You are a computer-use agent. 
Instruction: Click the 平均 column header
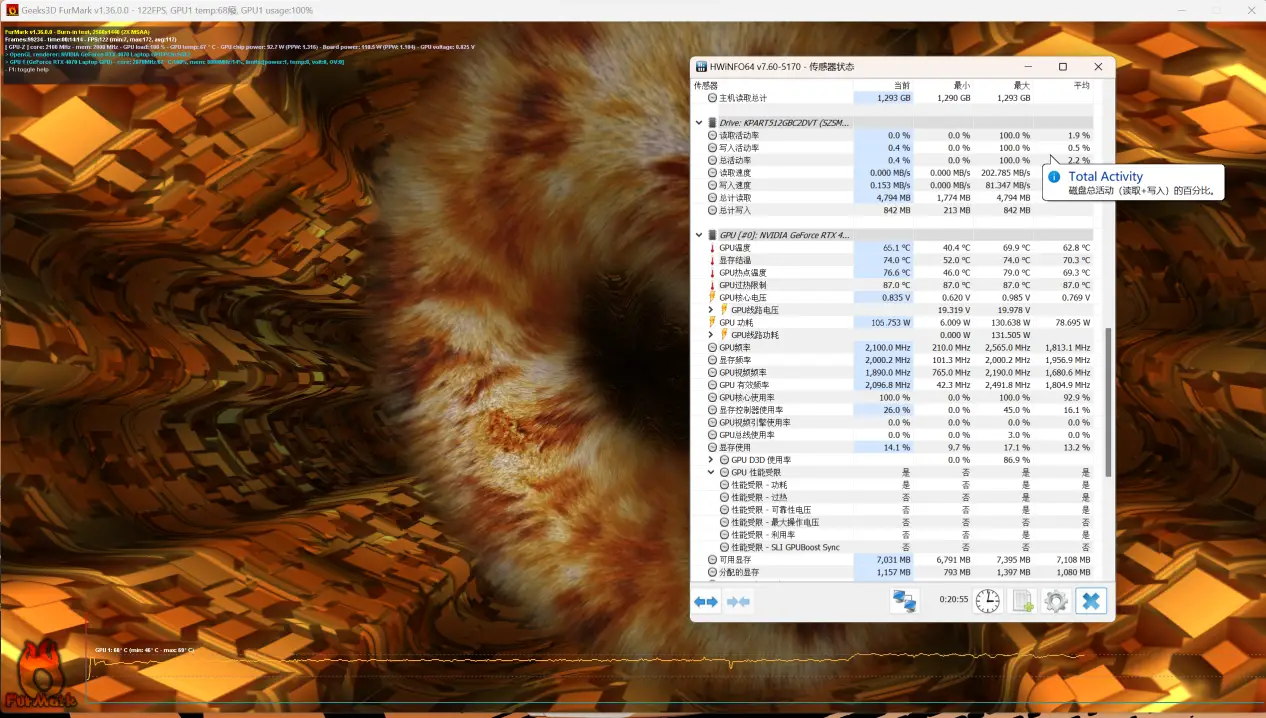(1081, 86)
